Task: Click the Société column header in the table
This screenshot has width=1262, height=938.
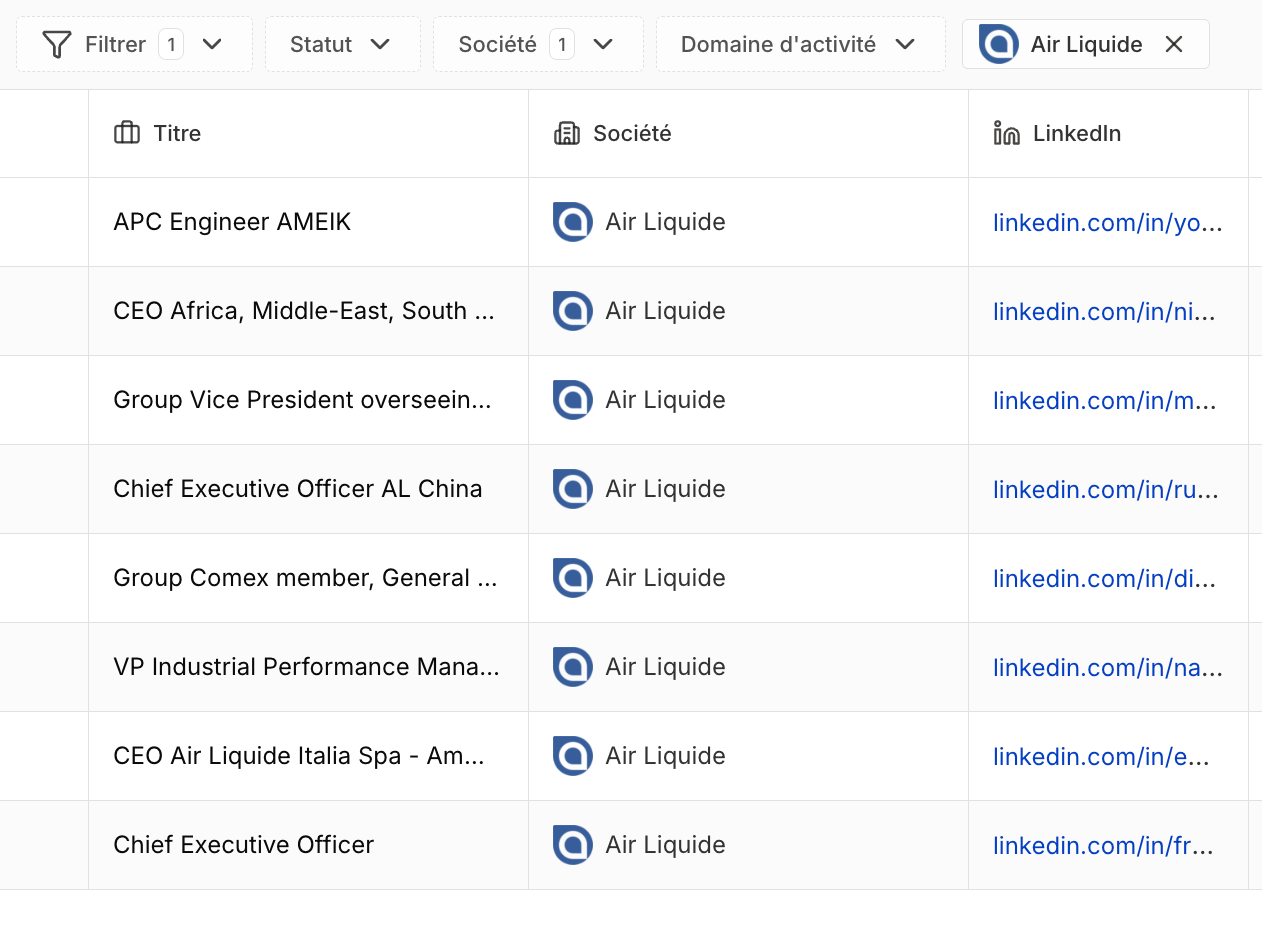Action: point(748,133)
